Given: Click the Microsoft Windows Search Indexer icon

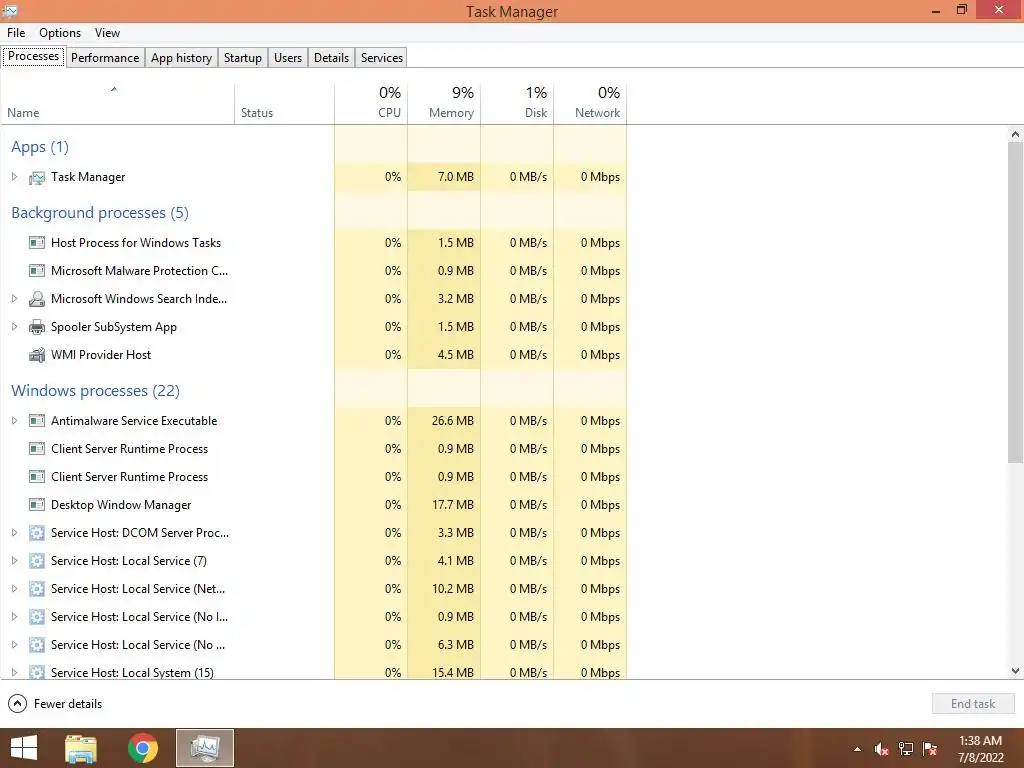Looking at the screenshot, I should [37, 299].
